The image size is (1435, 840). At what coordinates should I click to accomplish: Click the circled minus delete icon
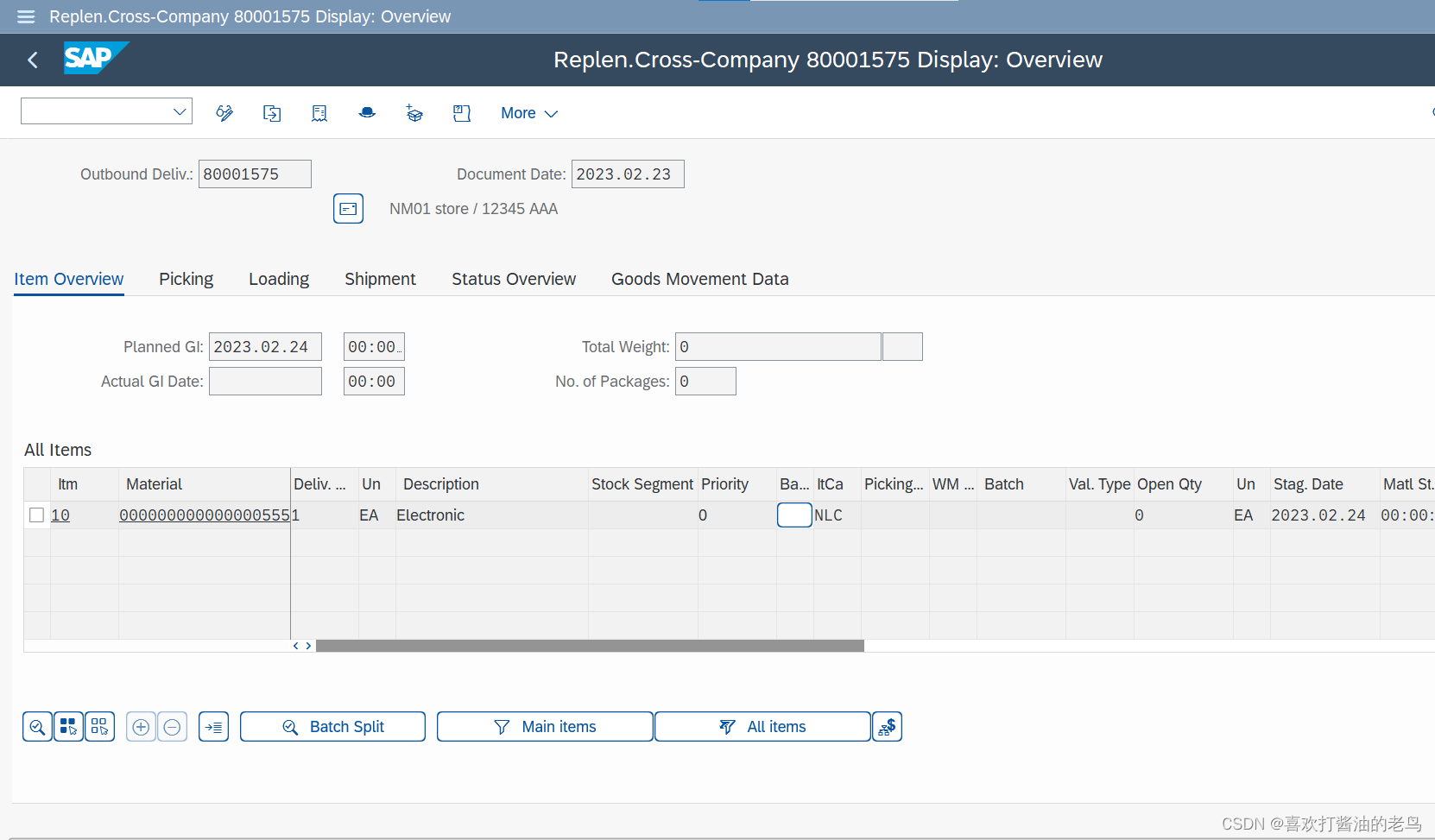(172, 727)
